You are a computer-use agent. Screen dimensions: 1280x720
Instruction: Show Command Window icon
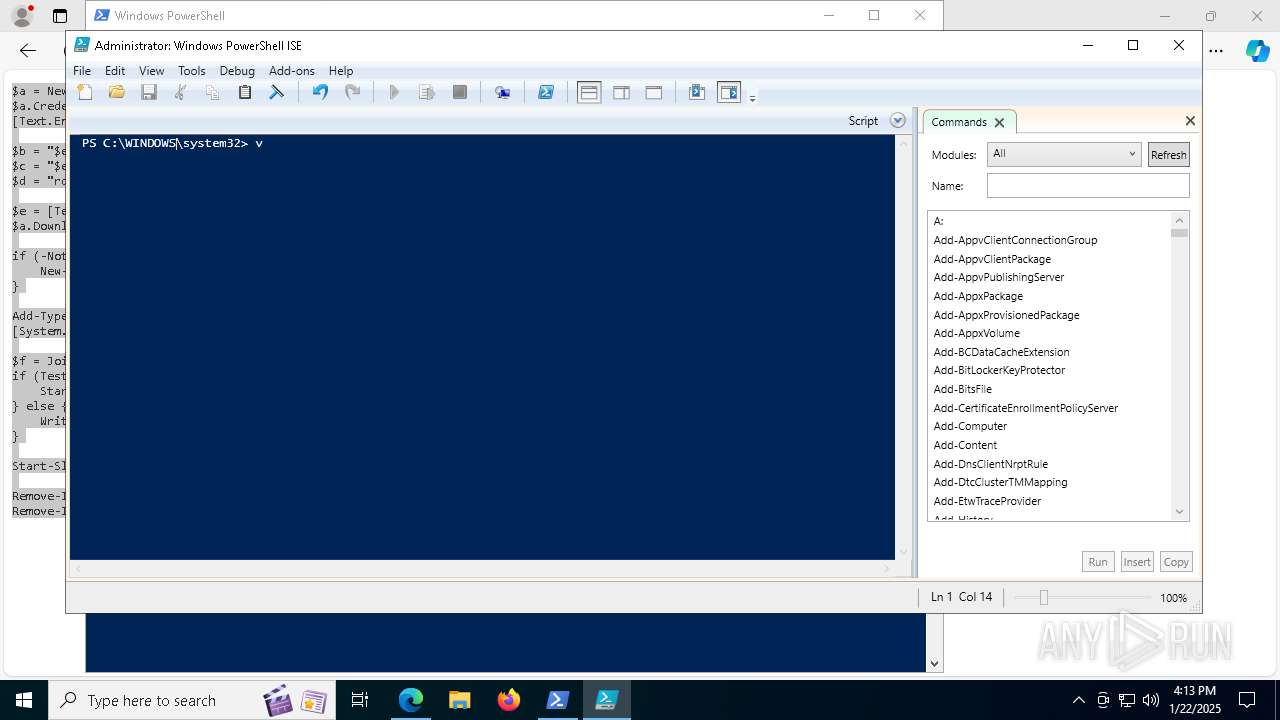[x=697, y=92]
